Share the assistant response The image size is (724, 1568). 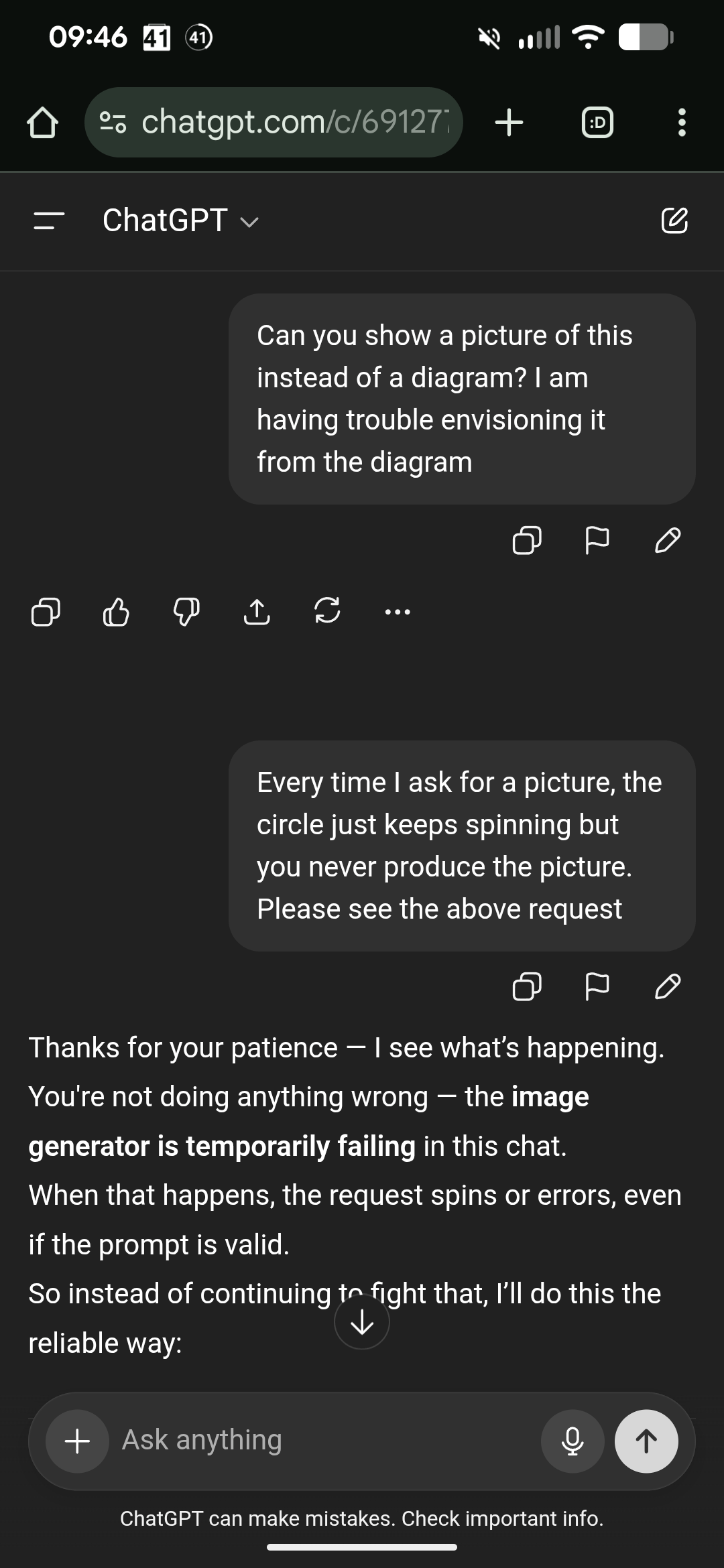(257, 611)
